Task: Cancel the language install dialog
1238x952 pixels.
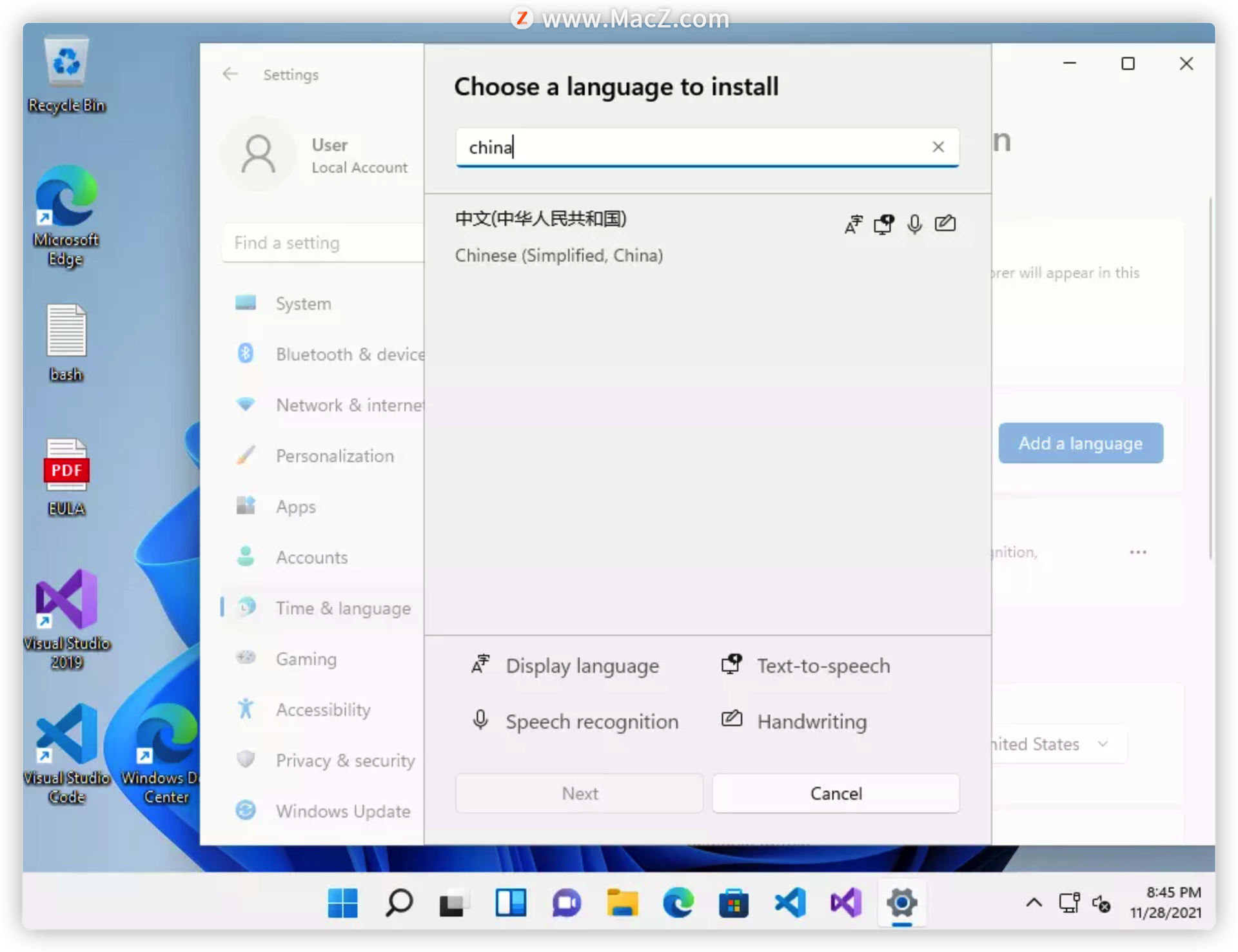Action: 836,793
